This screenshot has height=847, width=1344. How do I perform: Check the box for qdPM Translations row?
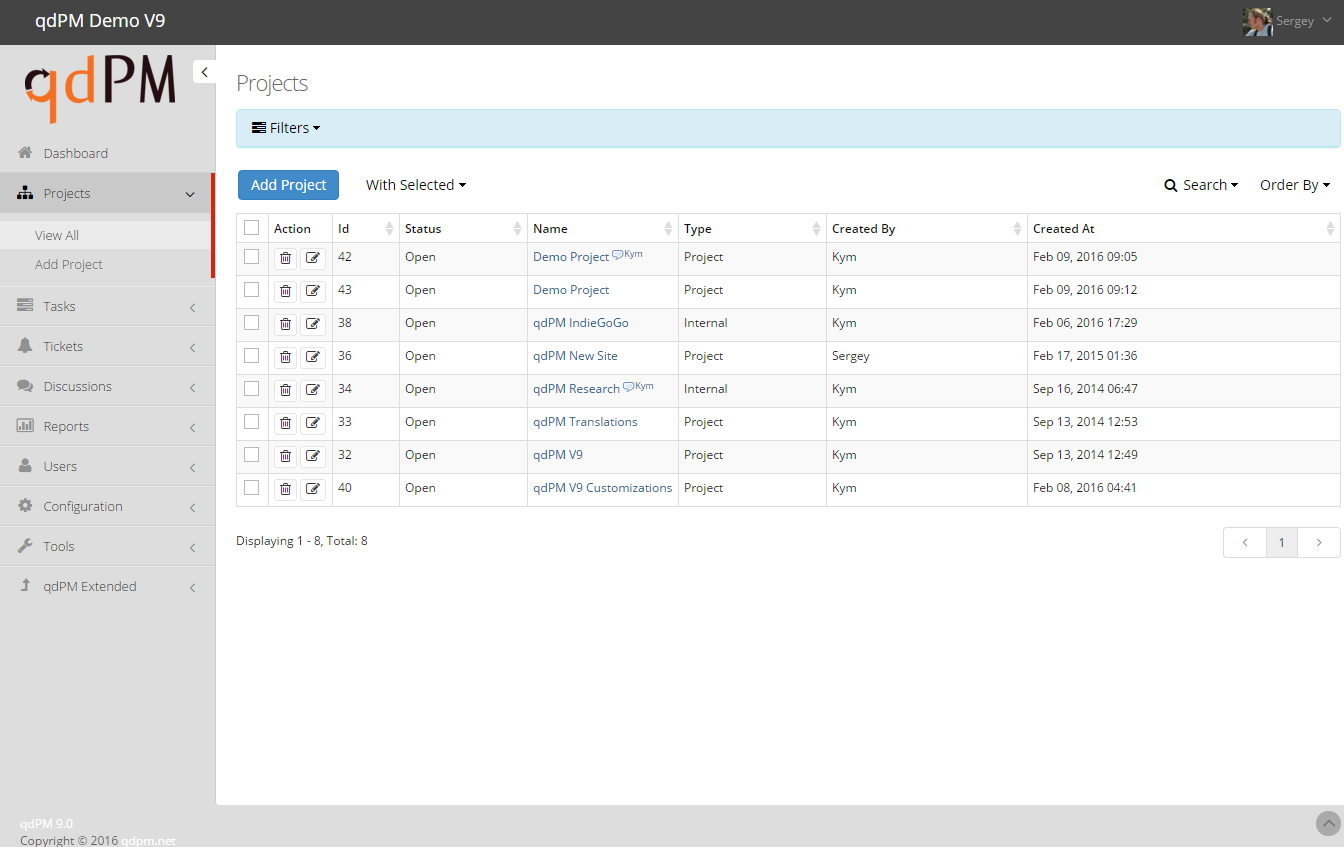[x=251, y=422]
